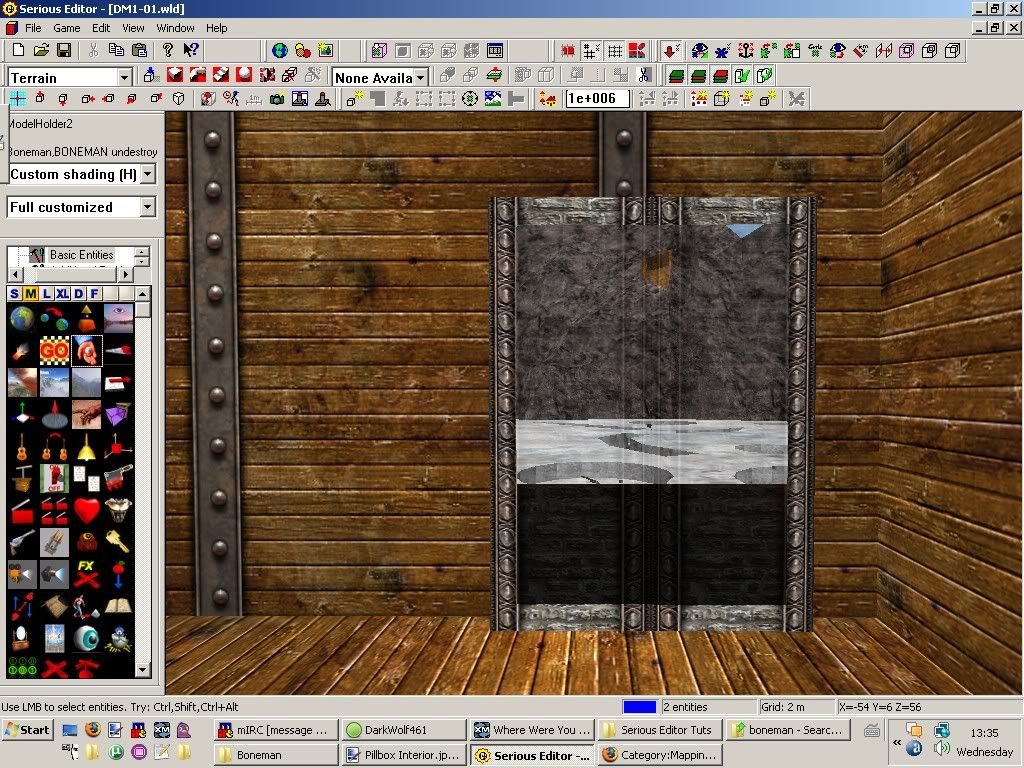Open the File menu
The height and width of the screenshot is (768, 1024).
tap(33, 28)
